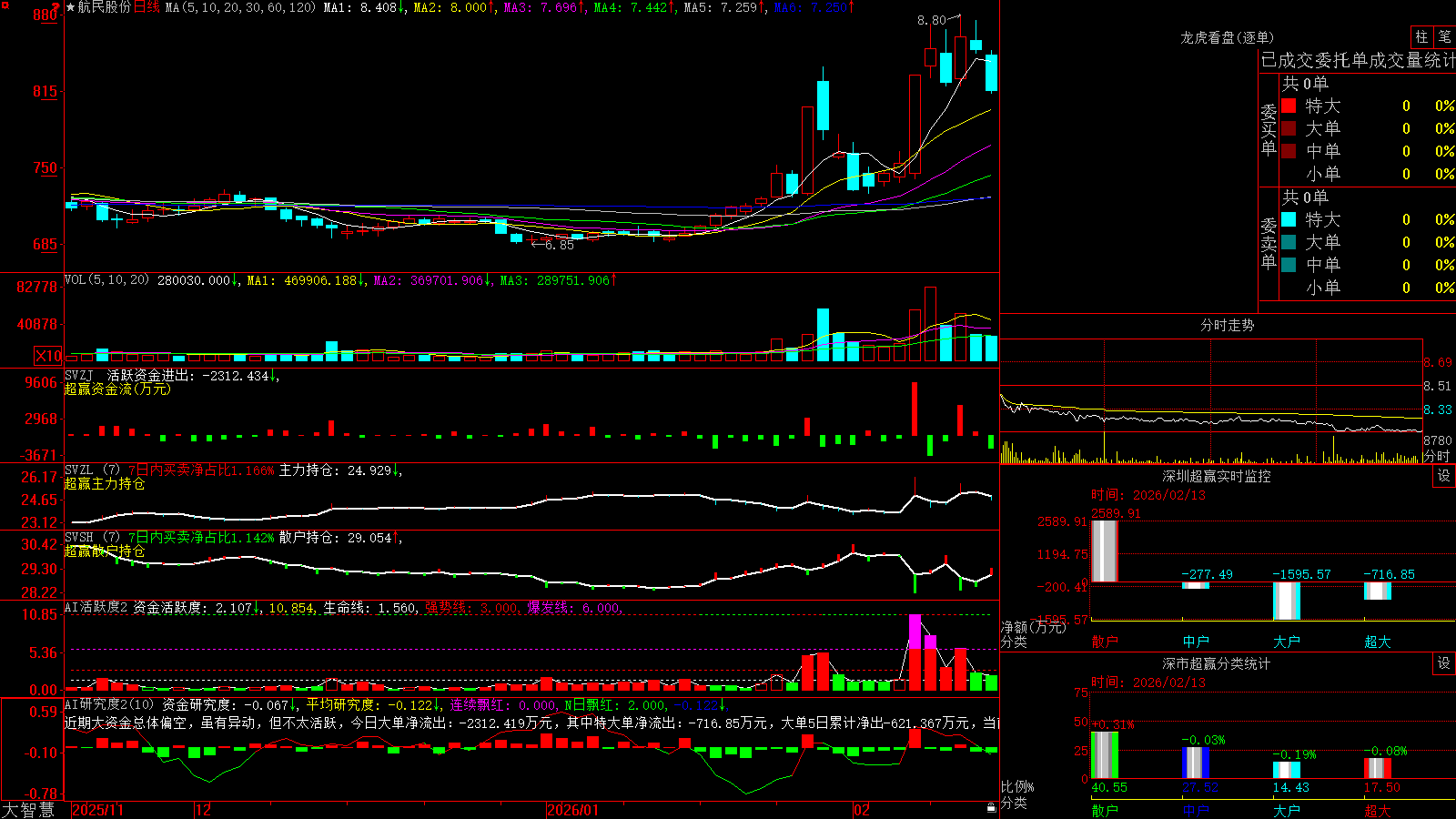
Task: Click the 龙虎看盘(逐单) panel title
Action: click(x=1227, y=37)
